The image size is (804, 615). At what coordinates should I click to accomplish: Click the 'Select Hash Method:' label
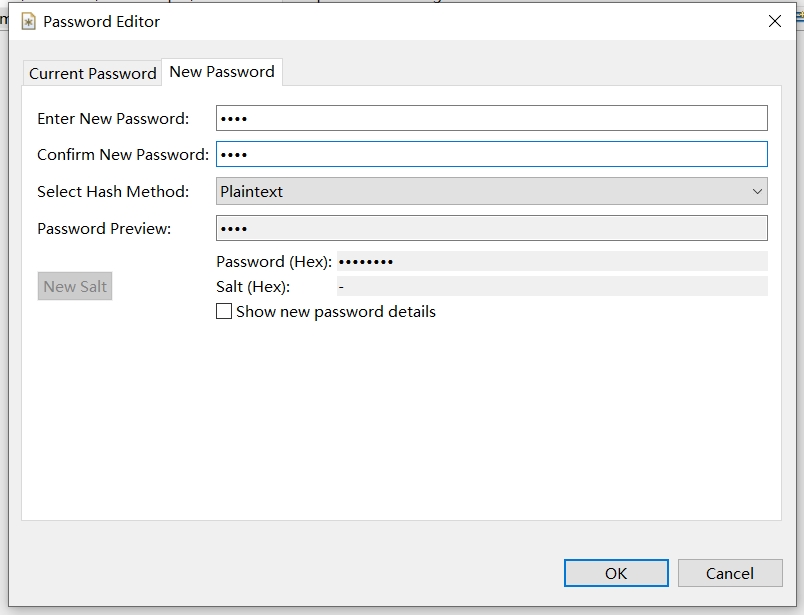[x=113, y=191]
